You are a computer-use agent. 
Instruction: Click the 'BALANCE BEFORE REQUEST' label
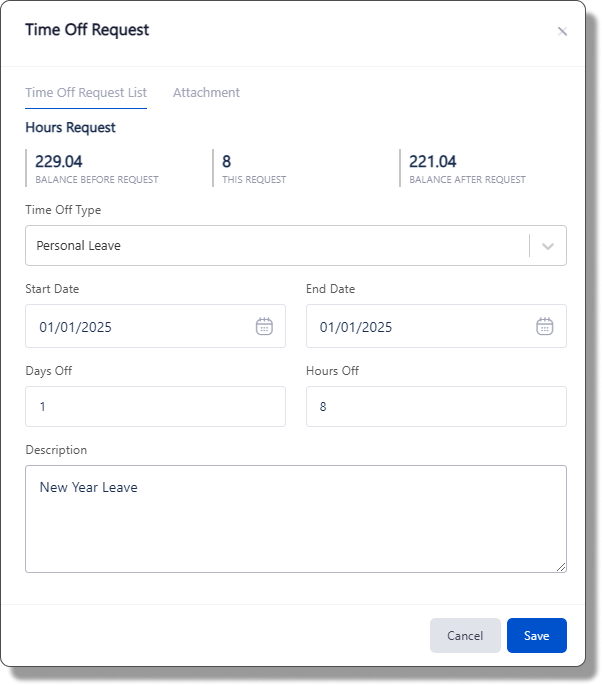97,180
